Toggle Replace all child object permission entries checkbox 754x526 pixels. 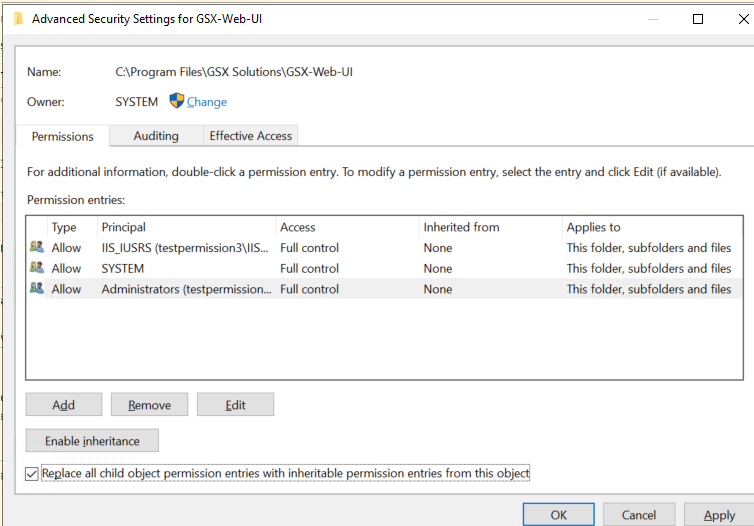point(32,474)
